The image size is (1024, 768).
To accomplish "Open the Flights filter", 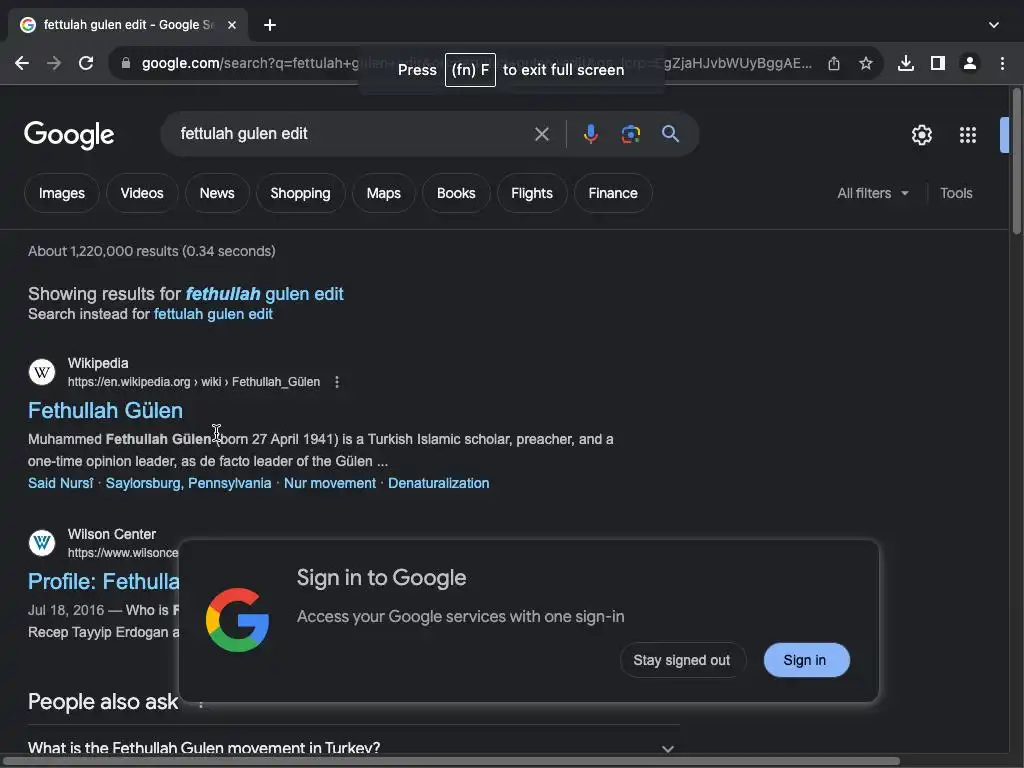I will [x=532, y=193].
